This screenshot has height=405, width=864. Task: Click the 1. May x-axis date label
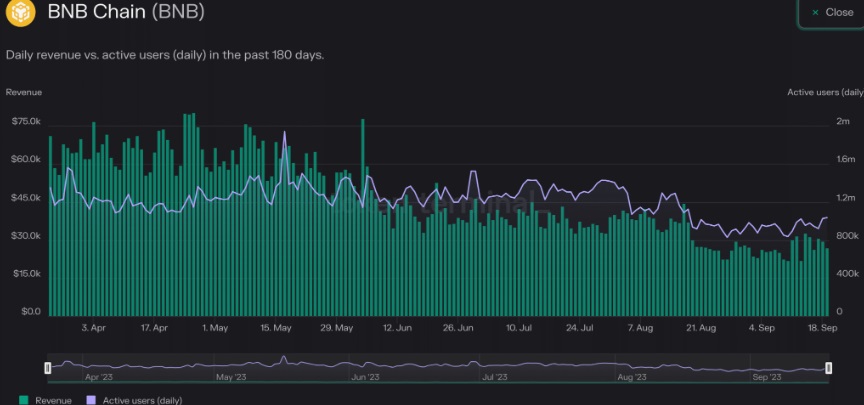pos(215,328)
